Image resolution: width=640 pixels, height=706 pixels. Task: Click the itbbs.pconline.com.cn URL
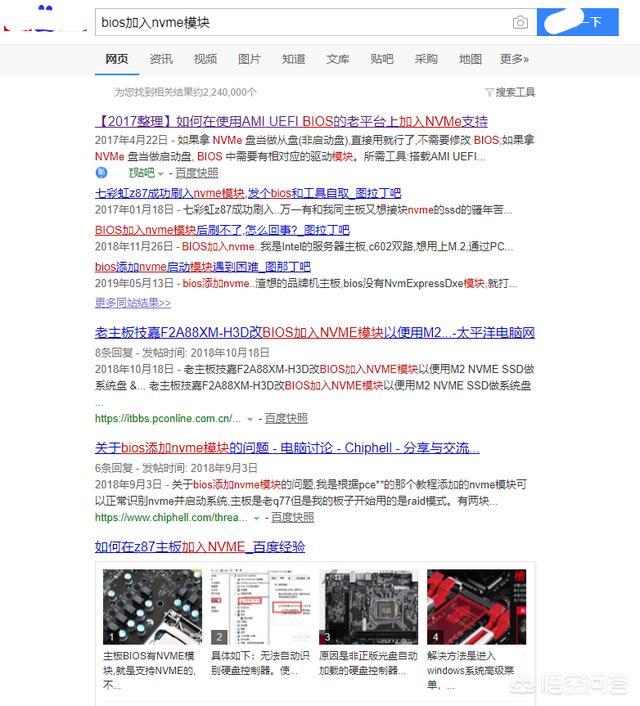click(x=168, y=418)
